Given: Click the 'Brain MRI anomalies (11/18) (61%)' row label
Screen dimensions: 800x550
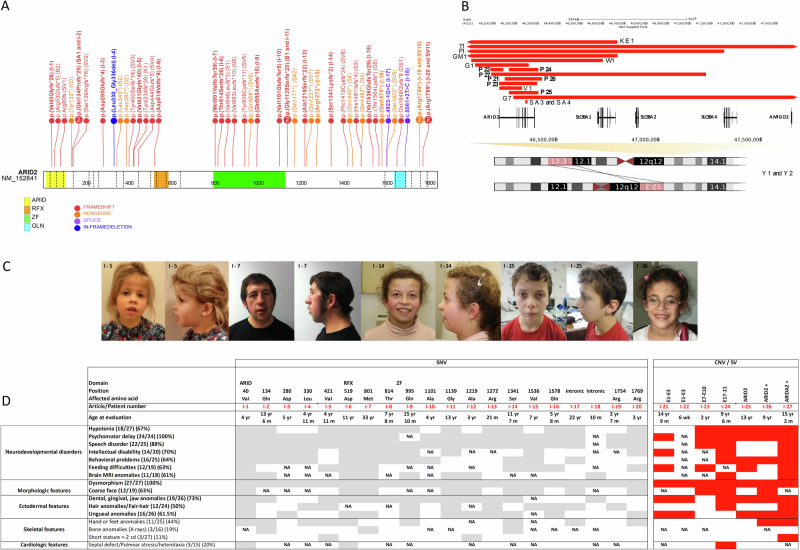Looking at the screenshot, I should [x=132, y=475].
